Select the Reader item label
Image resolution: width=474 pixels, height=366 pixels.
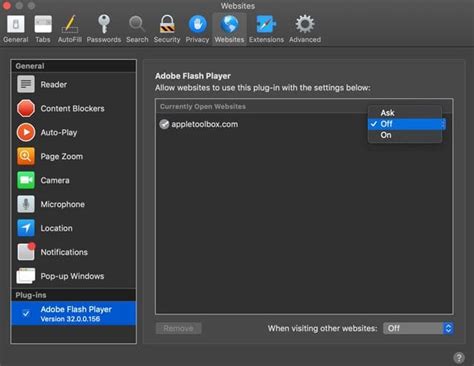[54, 85]
